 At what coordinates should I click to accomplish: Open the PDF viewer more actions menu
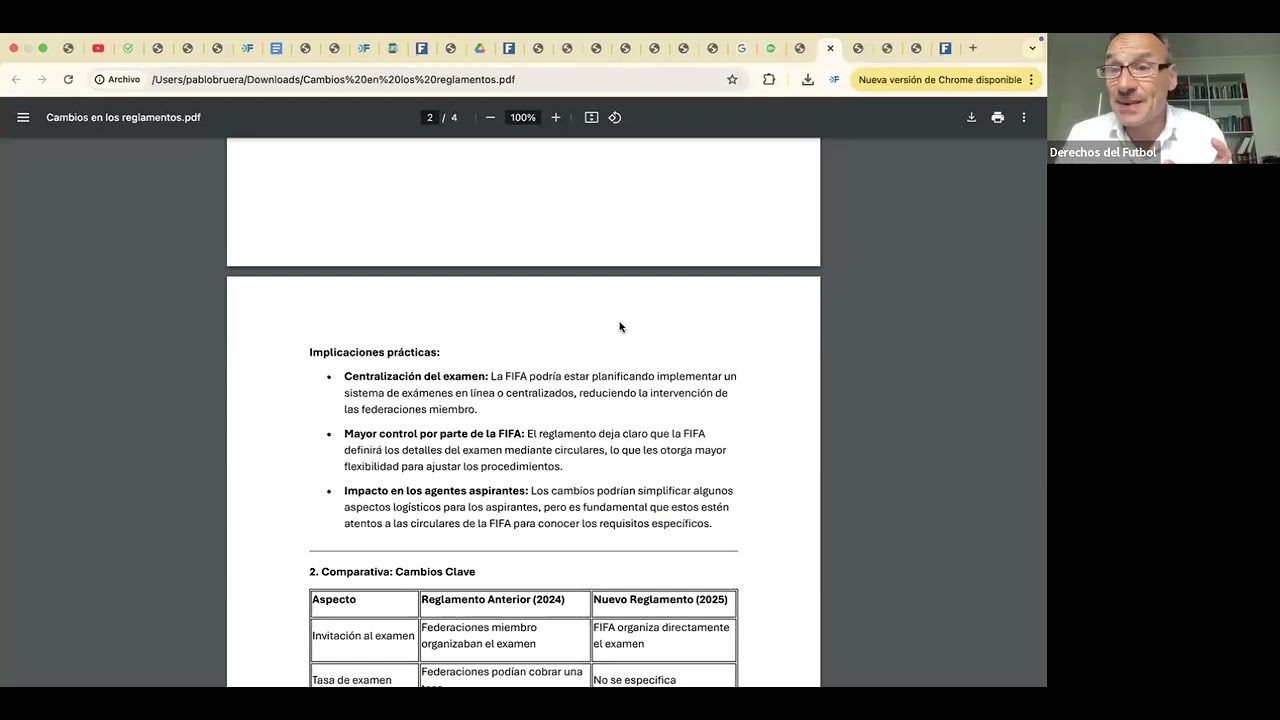1023,117
